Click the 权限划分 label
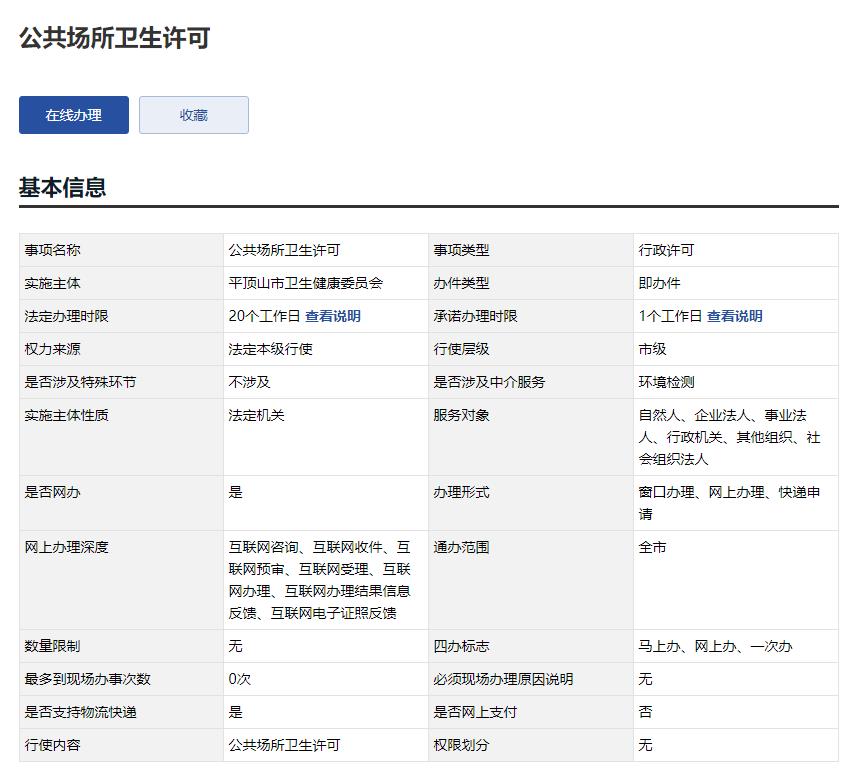Image resolution: width=848 pixels, height=769 pixels. tap(461, 745)
